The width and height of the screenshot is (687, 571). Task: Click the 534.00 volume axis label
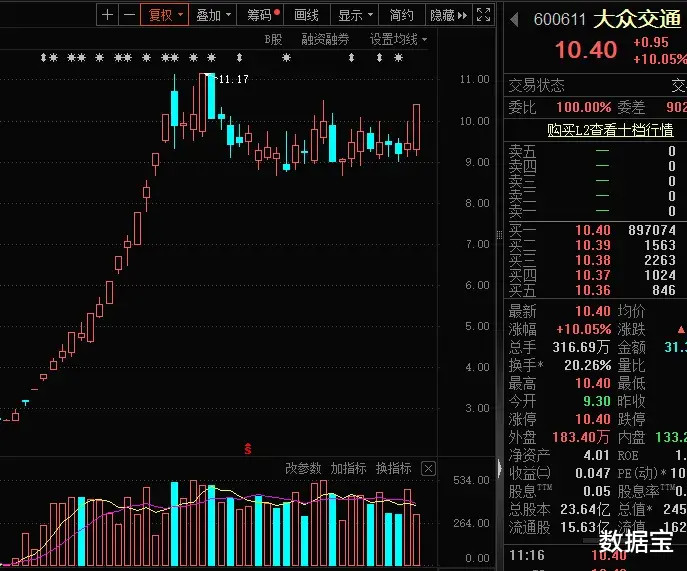[x=471, y=480]
